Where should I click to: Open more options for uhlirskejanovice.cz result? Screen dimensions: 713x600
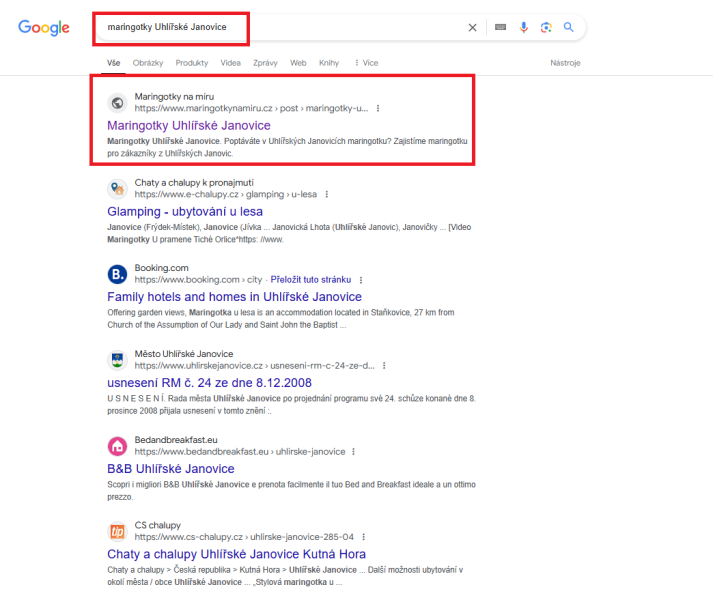(384, 366)
